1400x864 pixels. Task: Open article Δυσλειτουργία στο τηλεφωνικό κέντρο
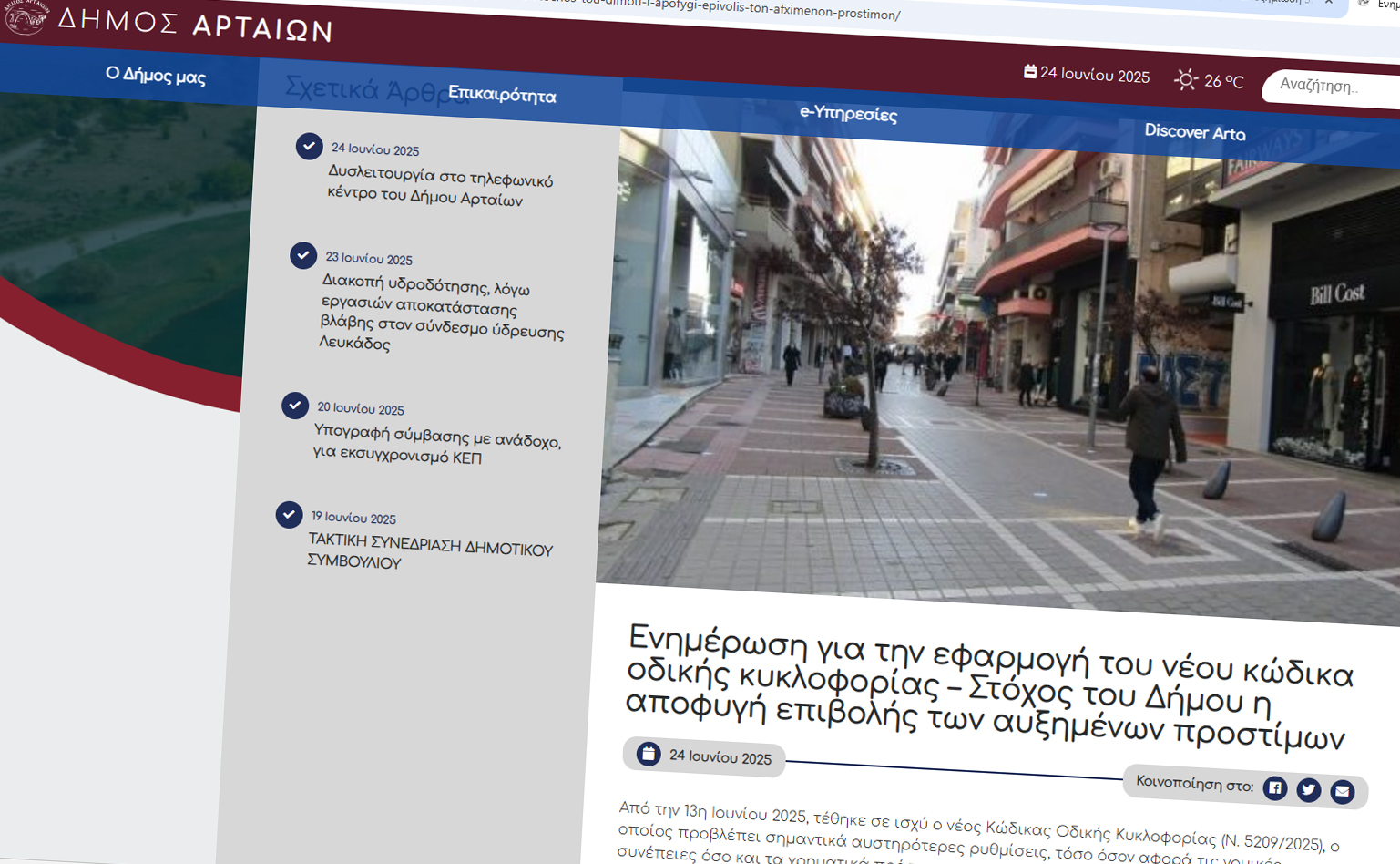coord(440,186)
